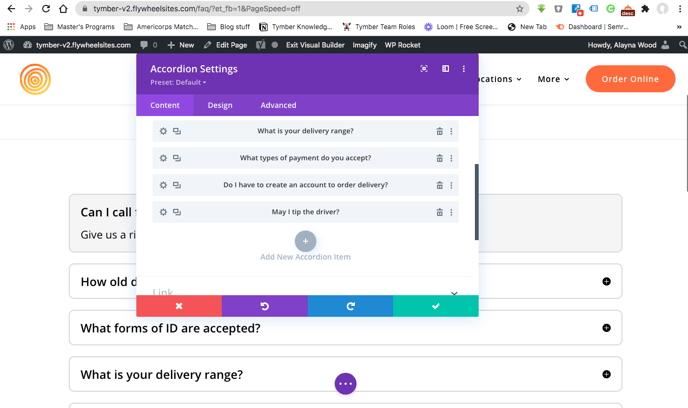
Task: Open Imagify in the admin bar
Action: (x=364, y=45)
